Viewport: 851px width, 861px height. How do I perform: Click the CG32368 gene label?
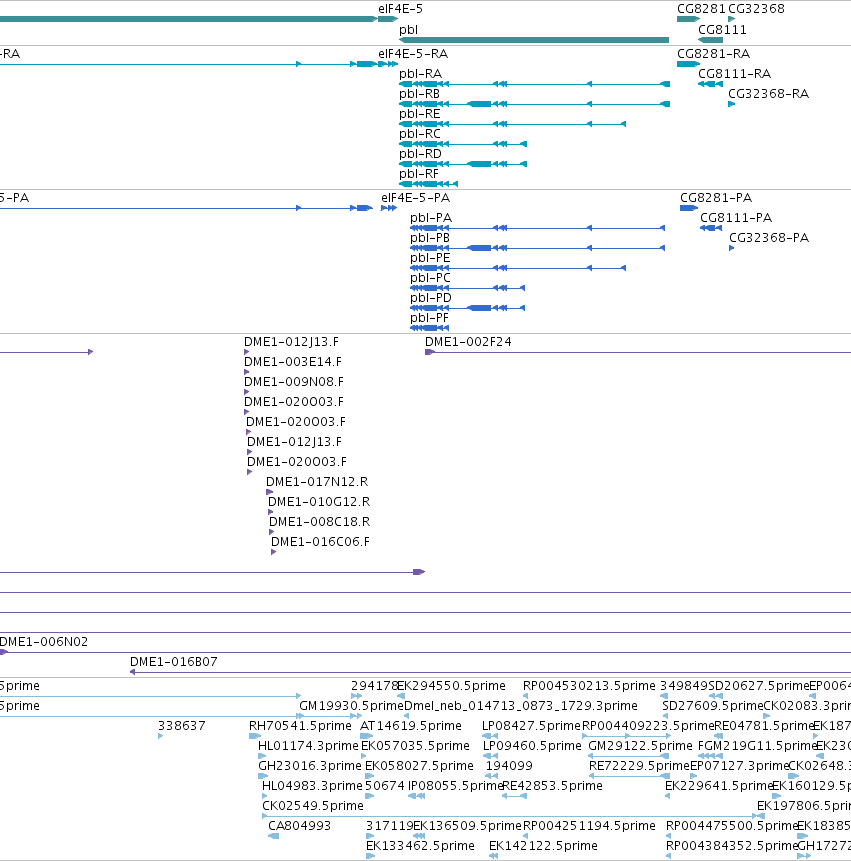(756, 9)
